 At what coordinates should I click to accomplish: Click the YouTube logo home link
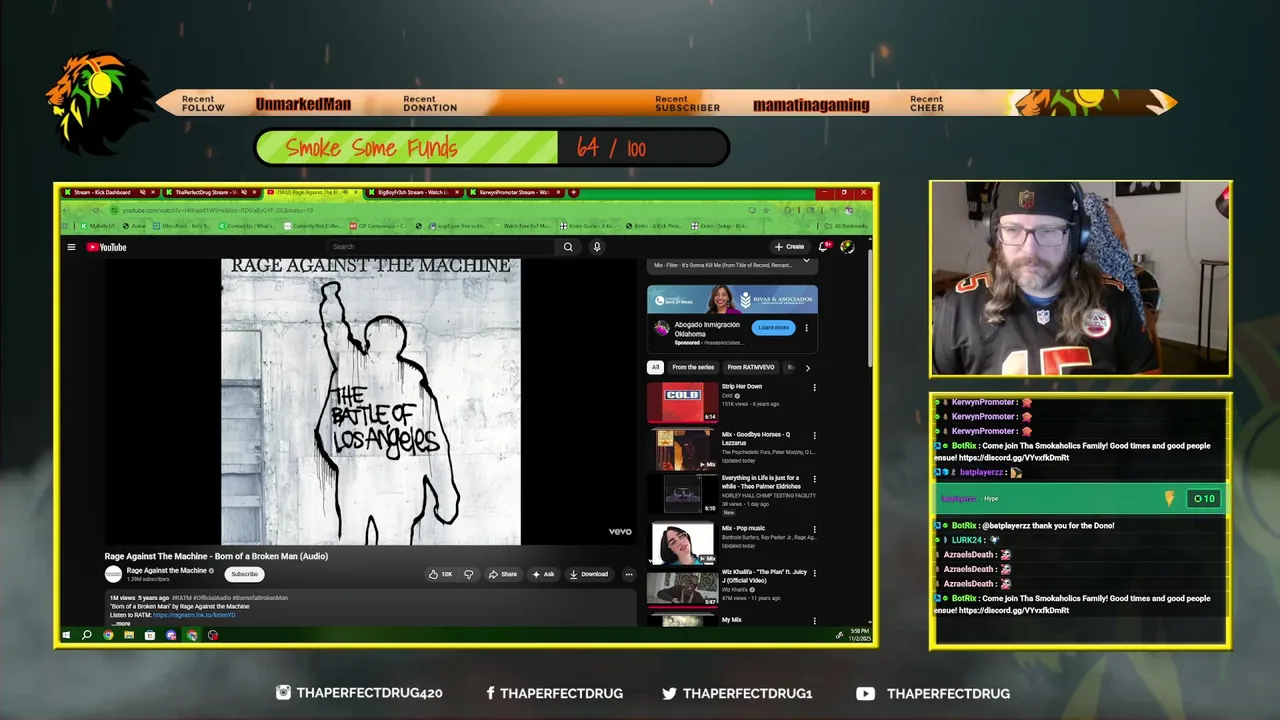(106, 247)
